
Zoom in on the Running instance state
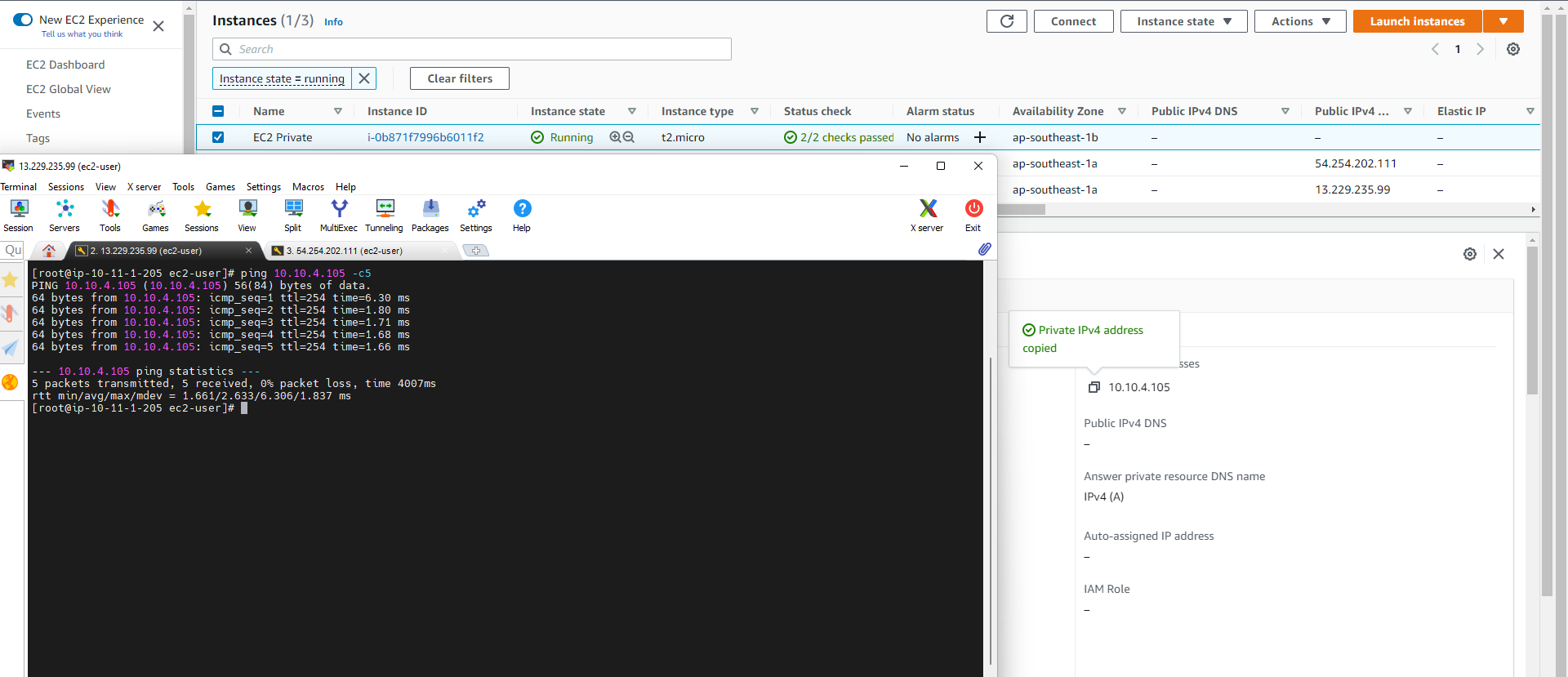tap(615, 137)
